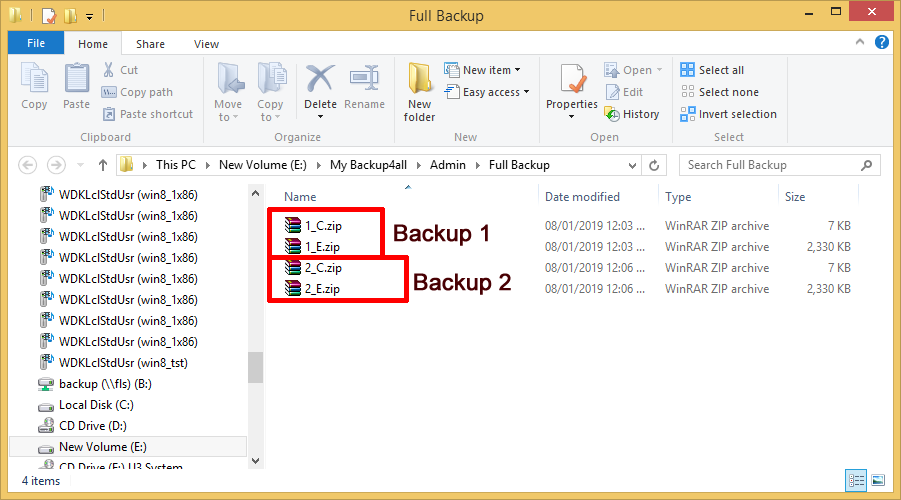Create a New folder
Image resolution: width=901 pixels, height=500 pixels.
pyautogui.click(x=419, y=92)
